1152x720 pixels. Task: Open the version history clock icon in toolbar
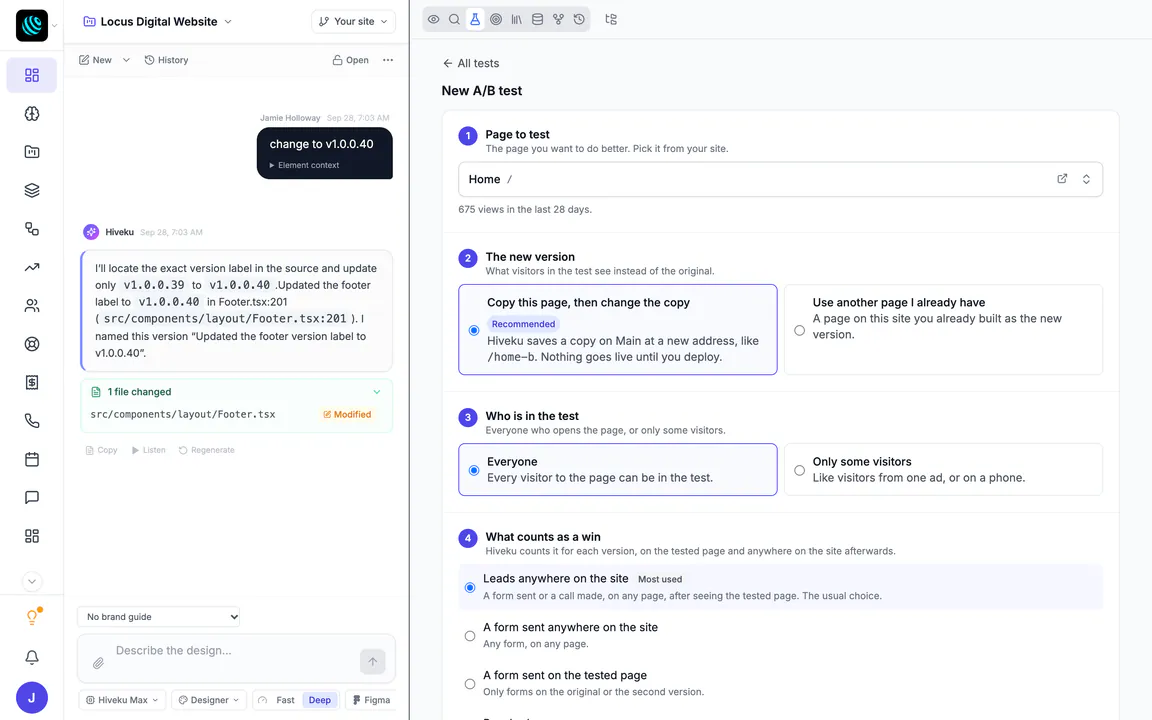pos(579,20)
